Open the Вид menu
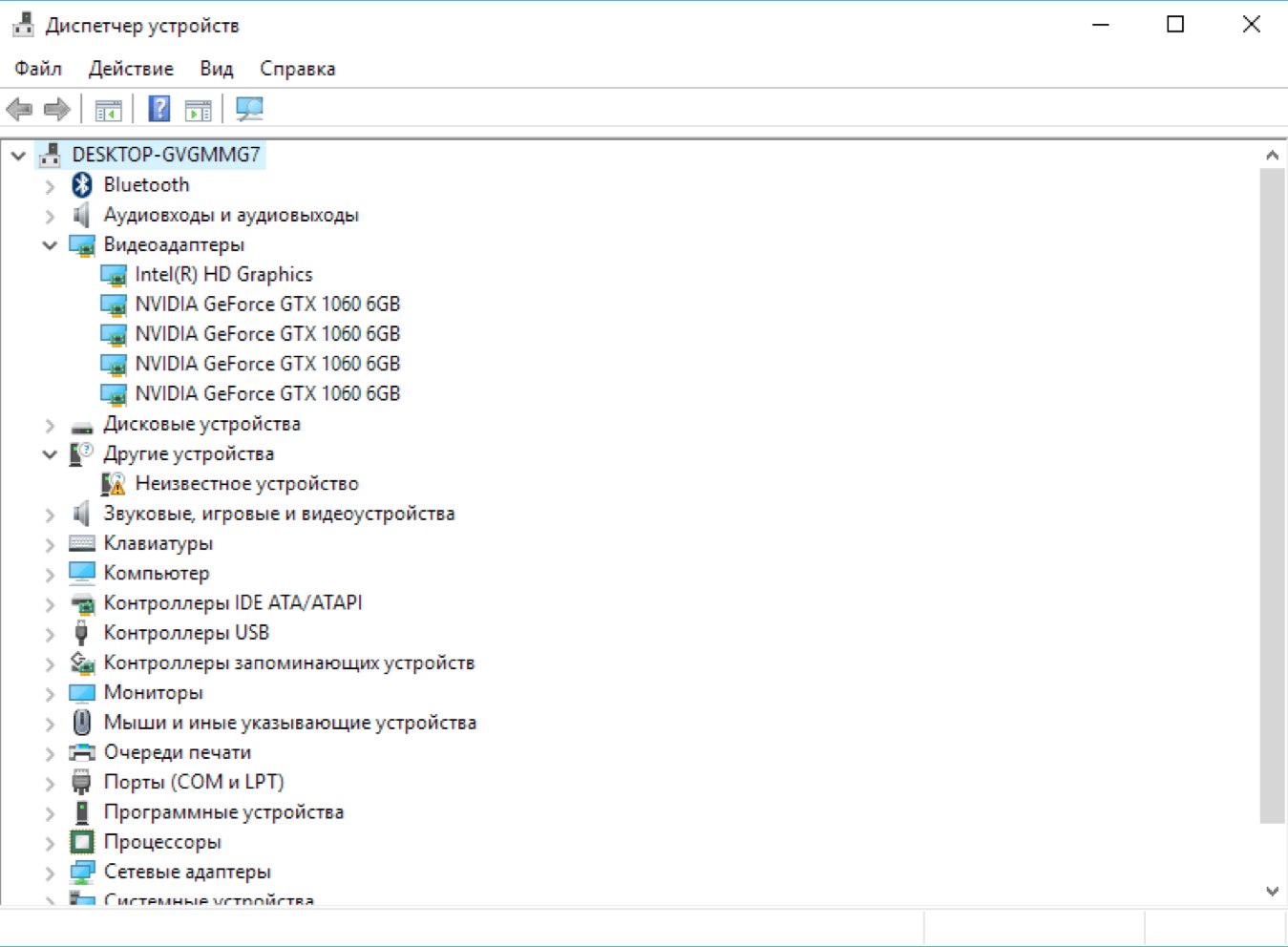 click(217, 69)
